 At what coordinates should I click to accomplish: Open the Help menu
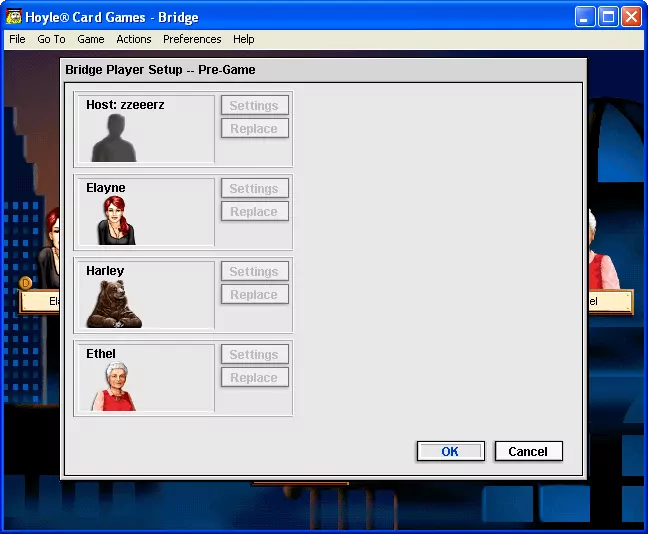pos(243,39)
